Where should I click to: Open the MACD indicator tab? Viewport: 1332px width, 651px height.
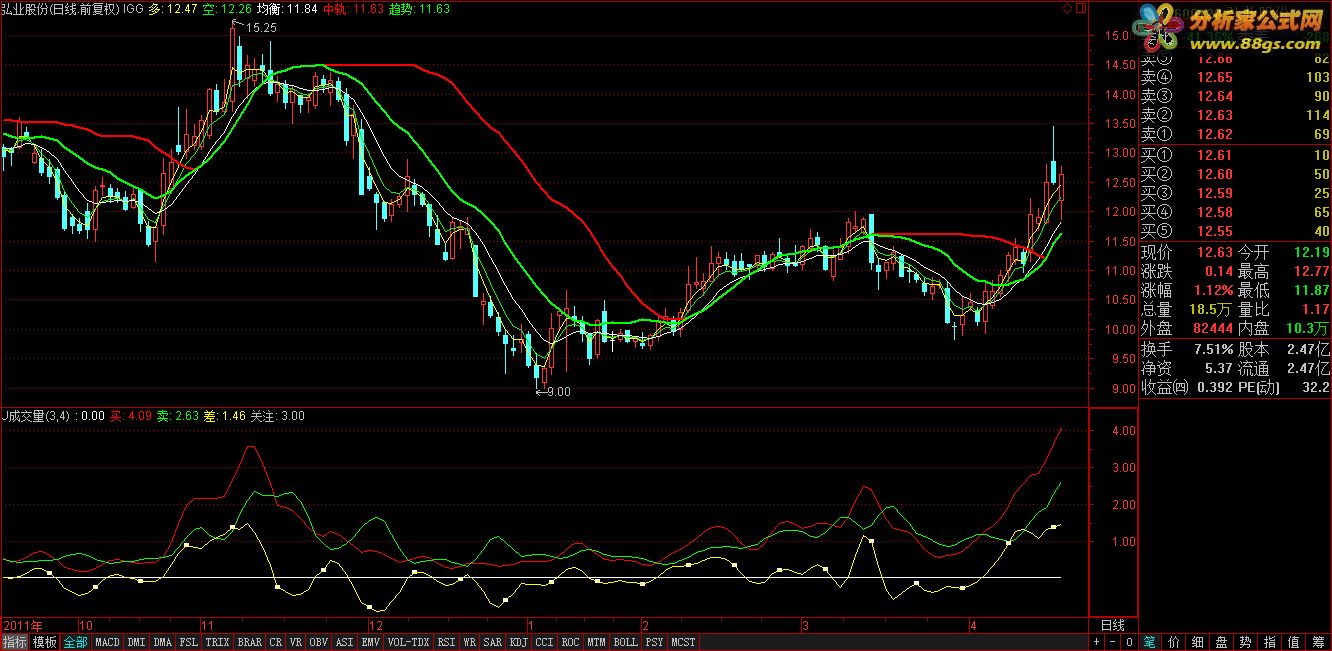click(x=108, y=642)
